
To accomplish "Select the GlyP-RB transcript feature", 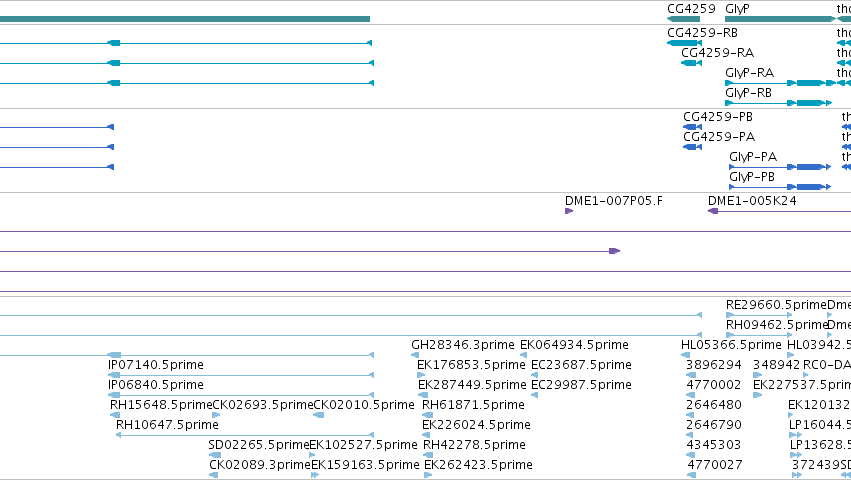I will point(778,103).
